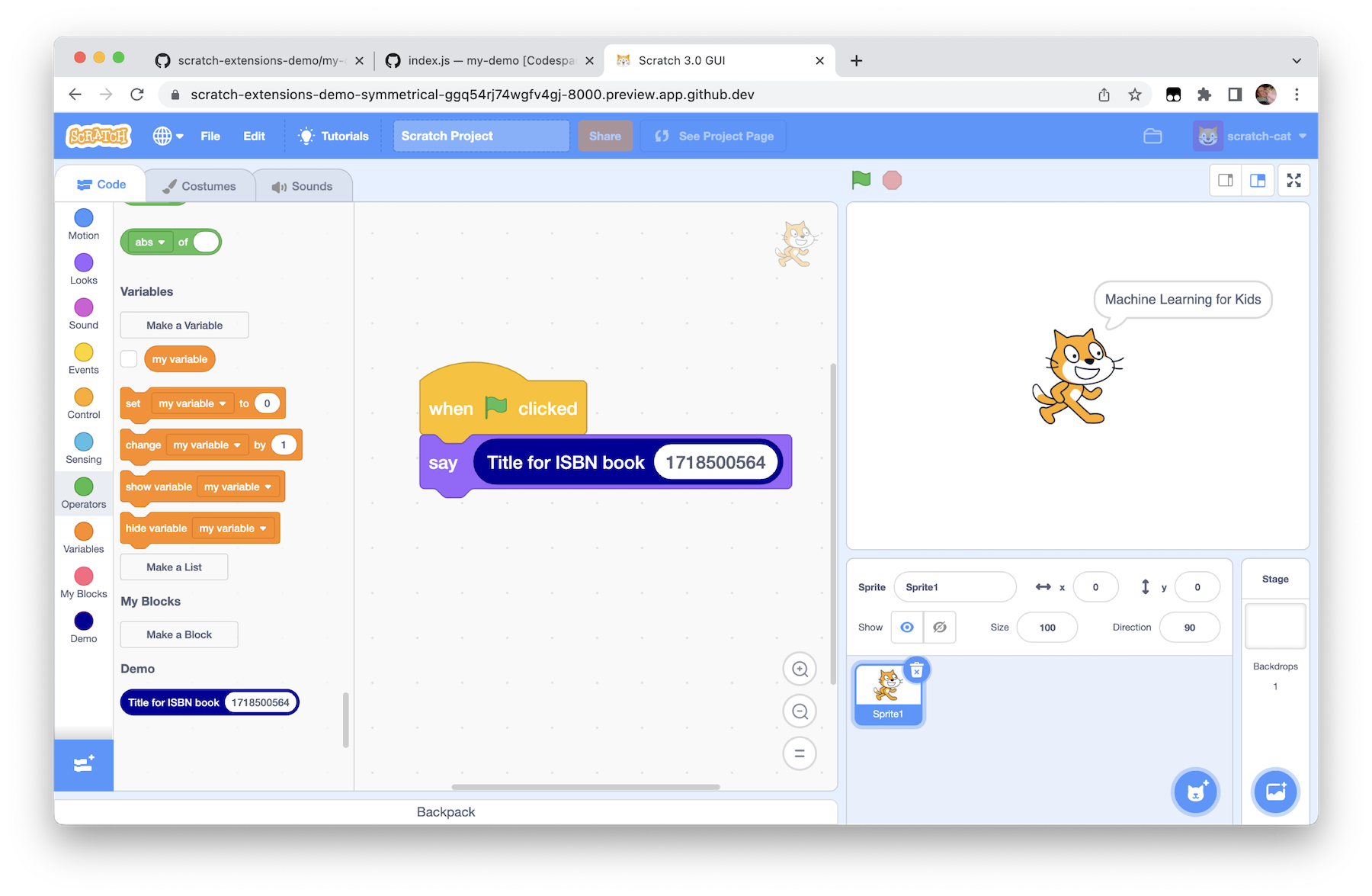Open the language globe dropdown
The width and height of the screenshot is (1372, 896).
click(x=167, y=136)
